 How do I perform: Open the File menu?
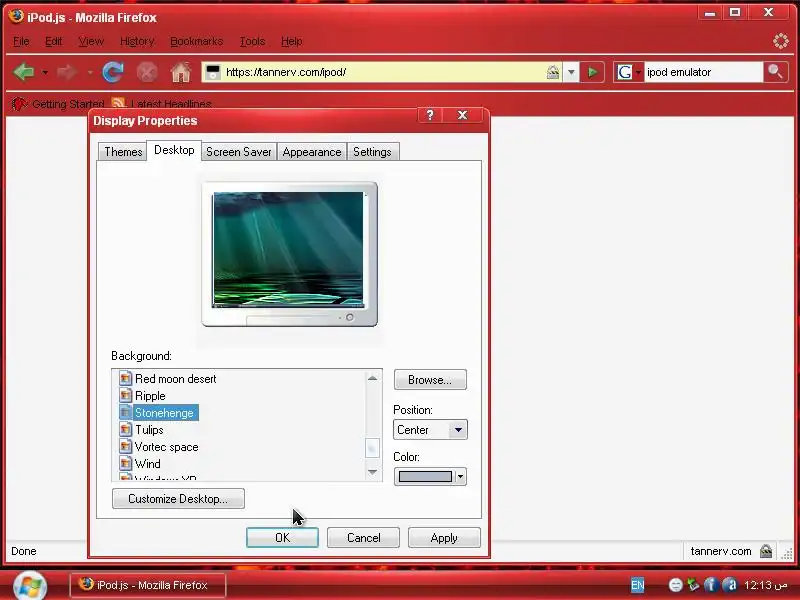click(21, 41)
